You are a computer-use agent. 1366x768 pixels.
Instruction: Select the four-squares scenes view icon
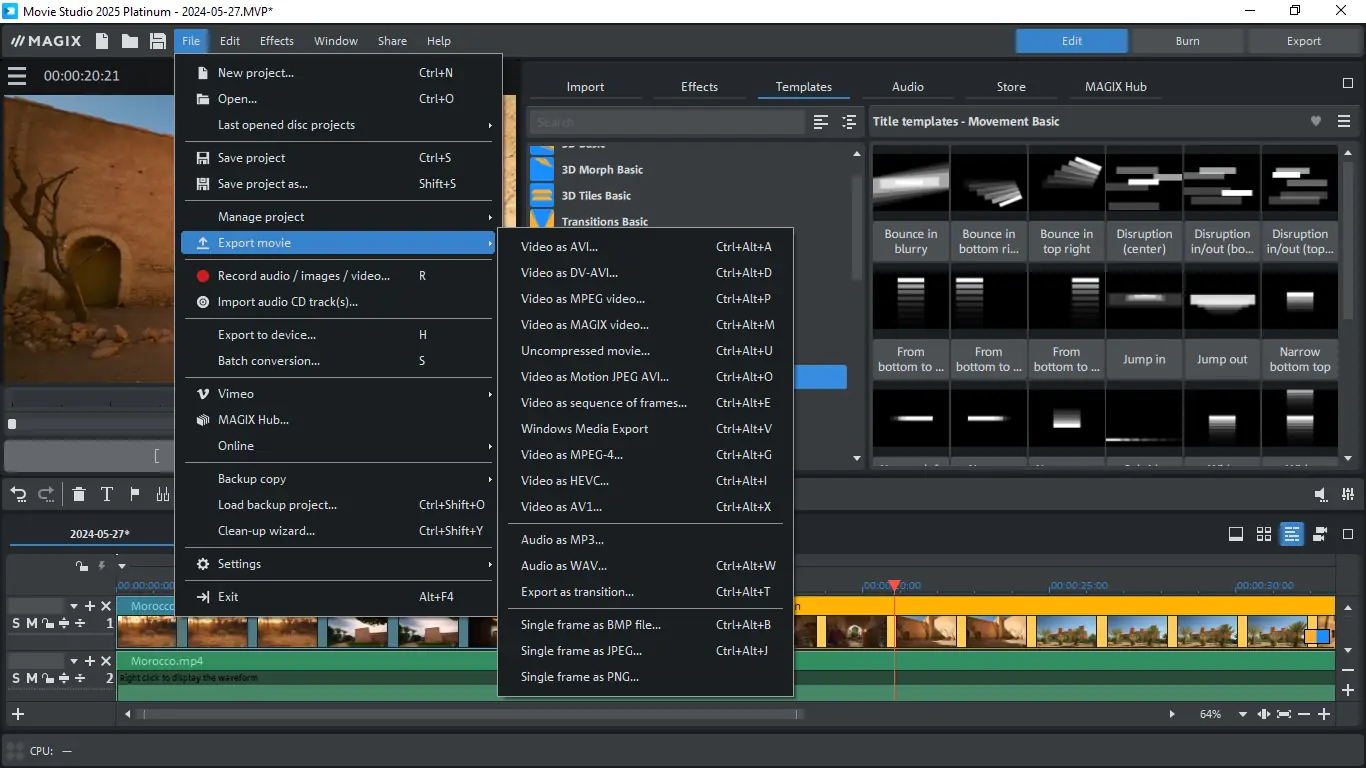(x=1264, y=535)
